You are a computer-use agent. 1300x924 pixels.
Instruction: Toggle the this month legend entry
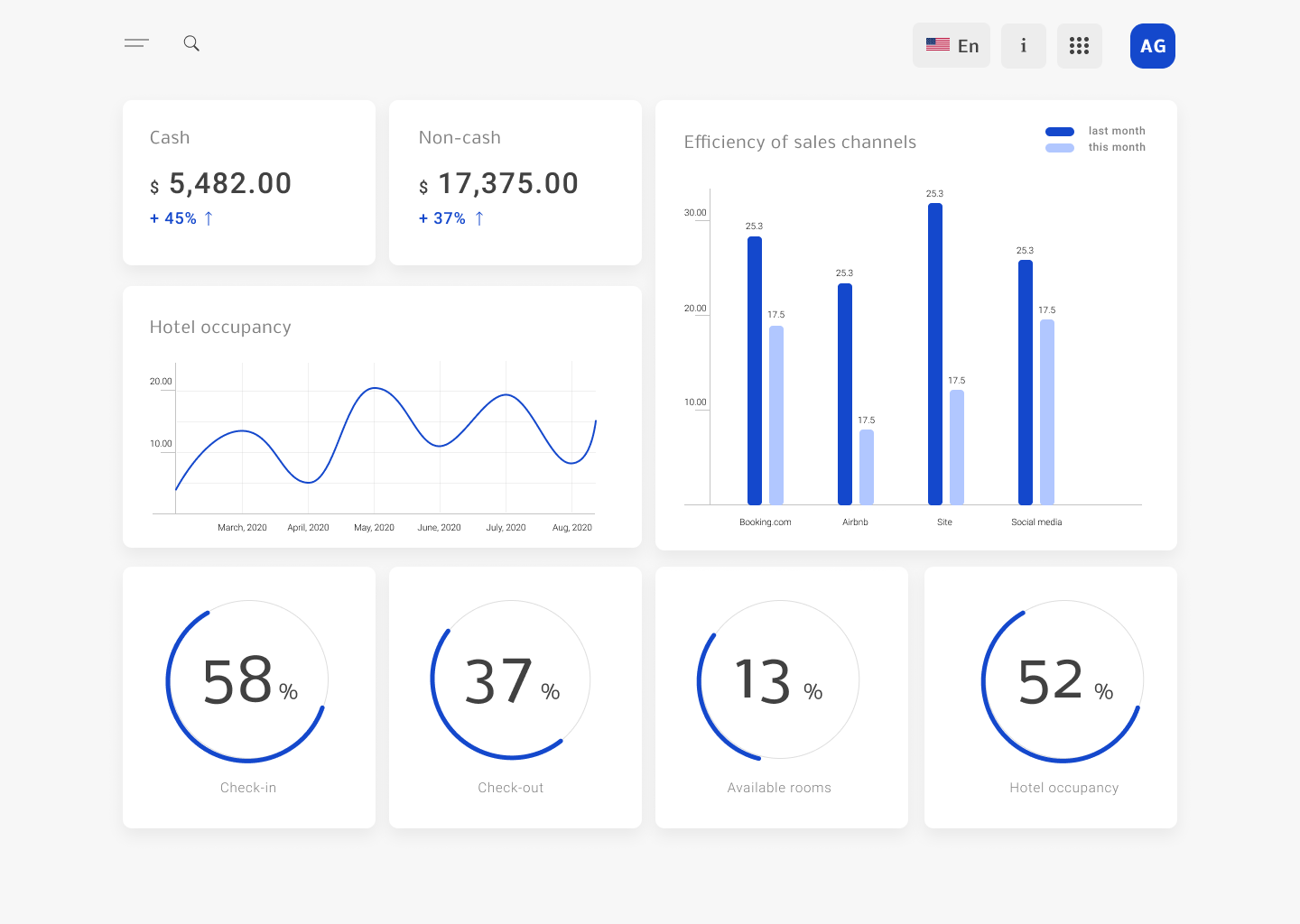(1116, 147)
